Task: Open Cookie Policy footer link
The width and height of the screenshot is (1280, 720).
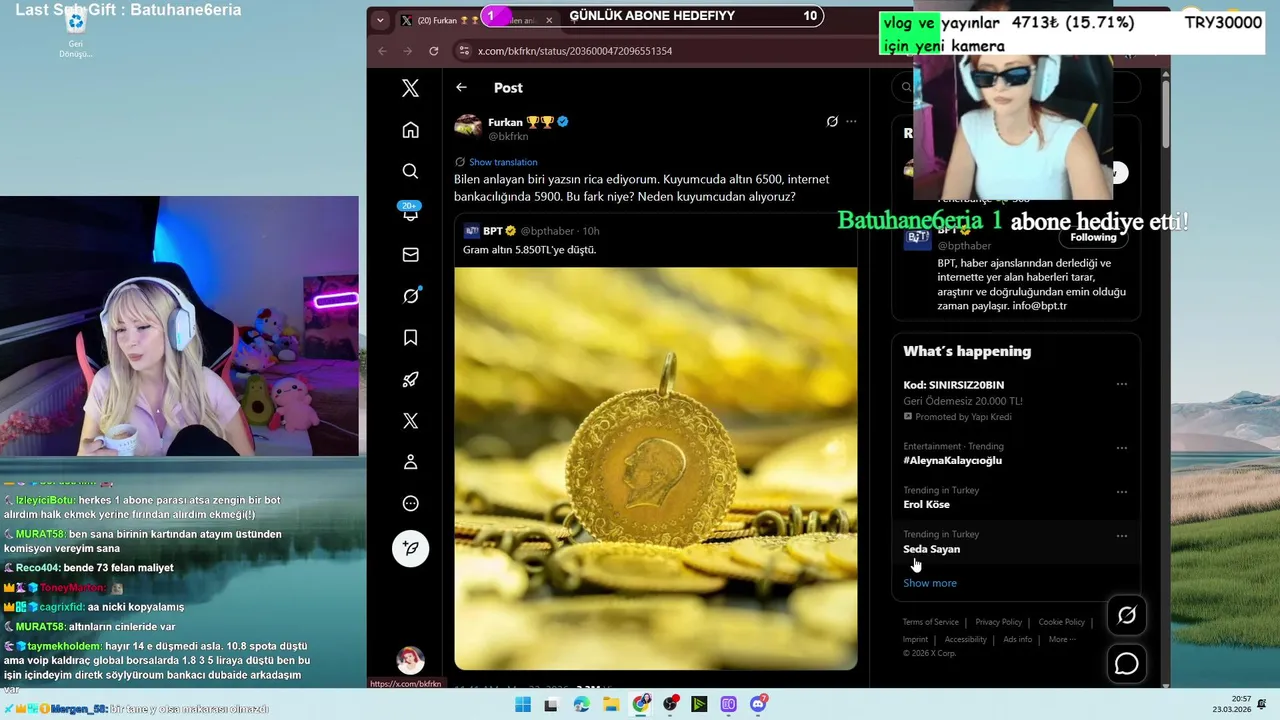Action: coord(1061,622)
